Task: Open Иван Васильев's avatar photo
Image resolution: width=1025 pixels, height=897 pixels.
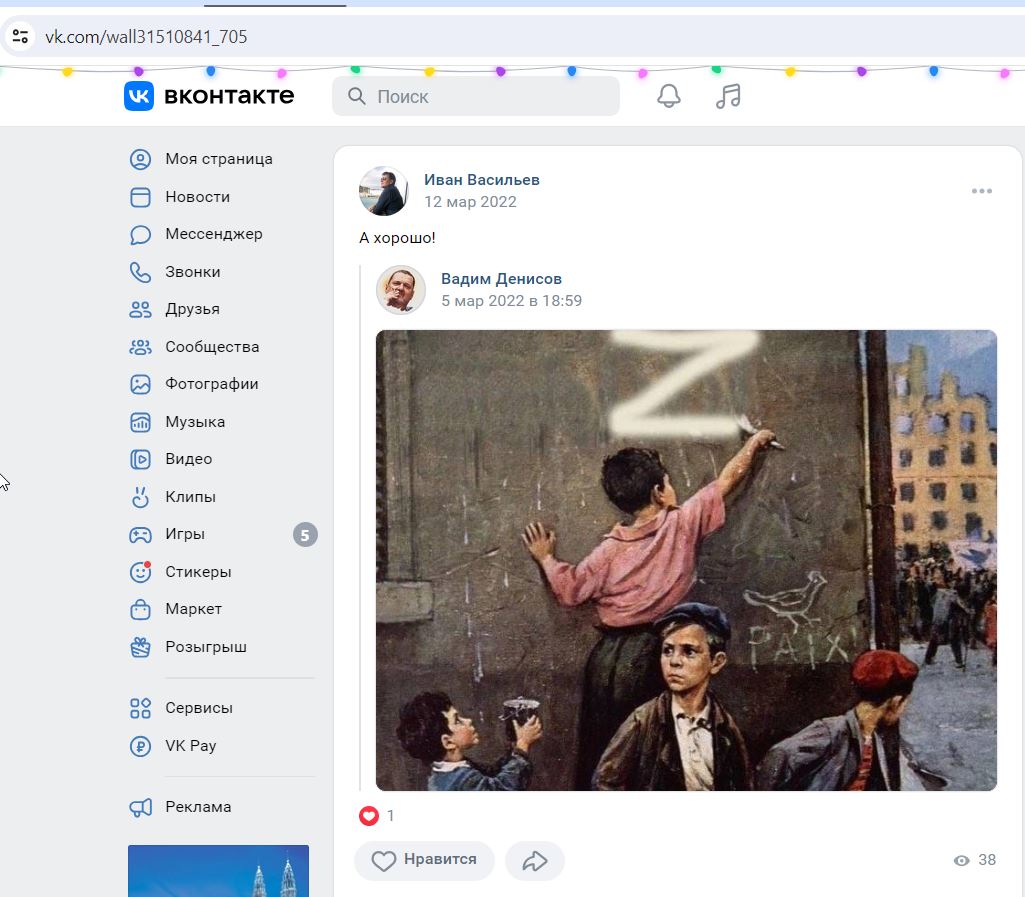Action: pos(384,191)
